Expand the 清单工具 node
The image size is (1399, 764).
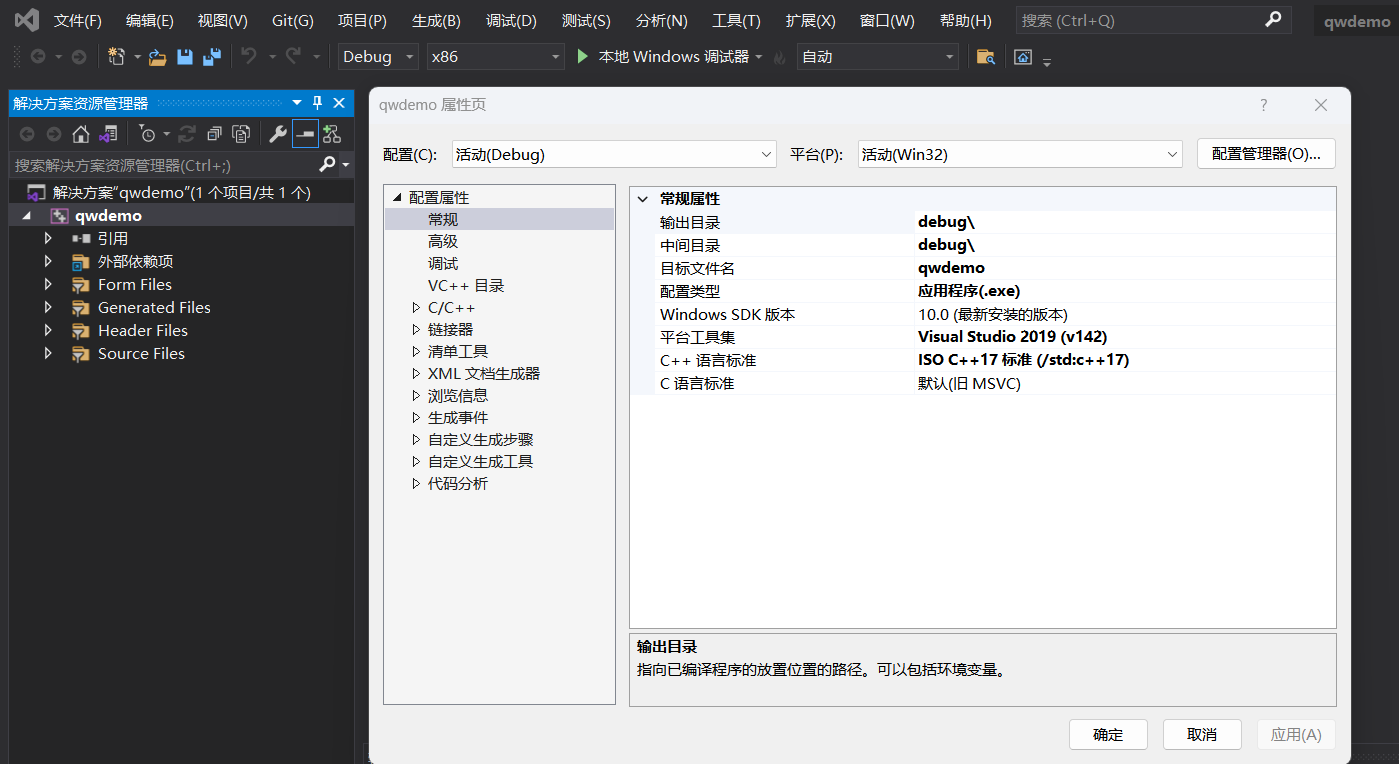tap(417, 352)
